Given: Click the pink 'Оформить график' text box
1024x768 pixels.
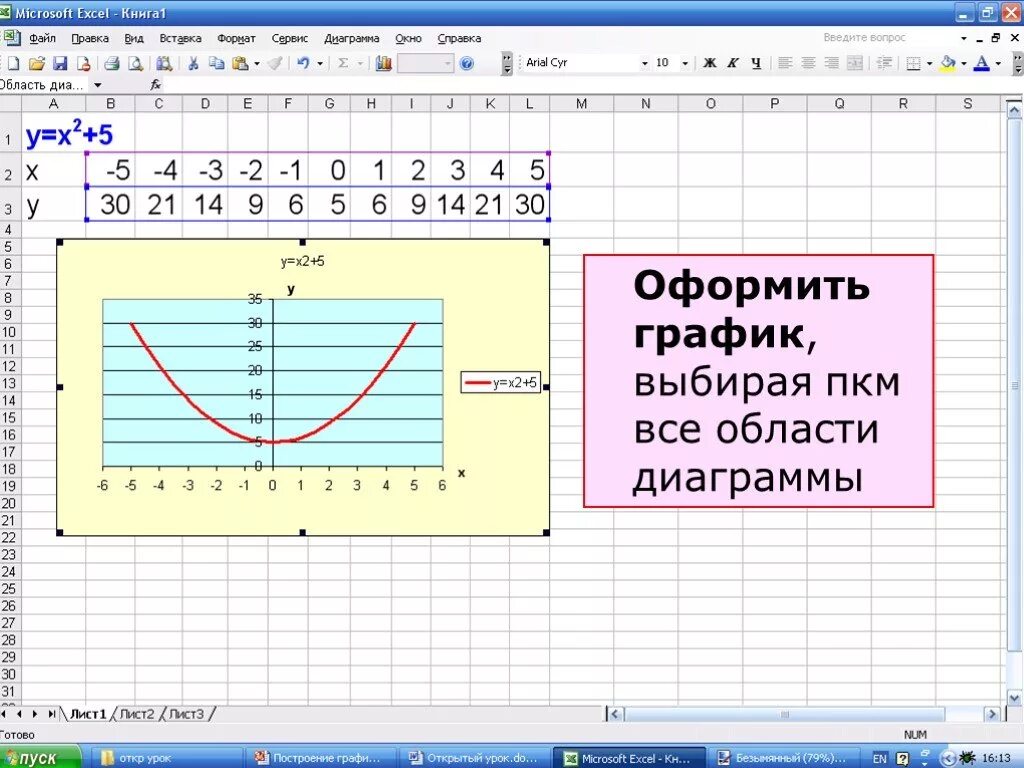Looking at the screenshot, I should point(758,381).
